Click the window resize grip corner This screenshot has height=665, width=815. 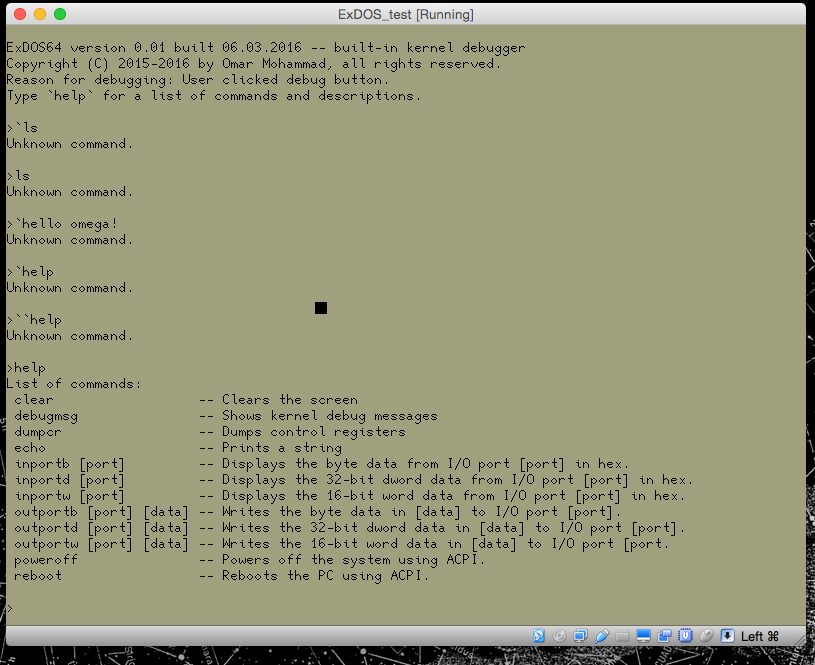(800, 641)
